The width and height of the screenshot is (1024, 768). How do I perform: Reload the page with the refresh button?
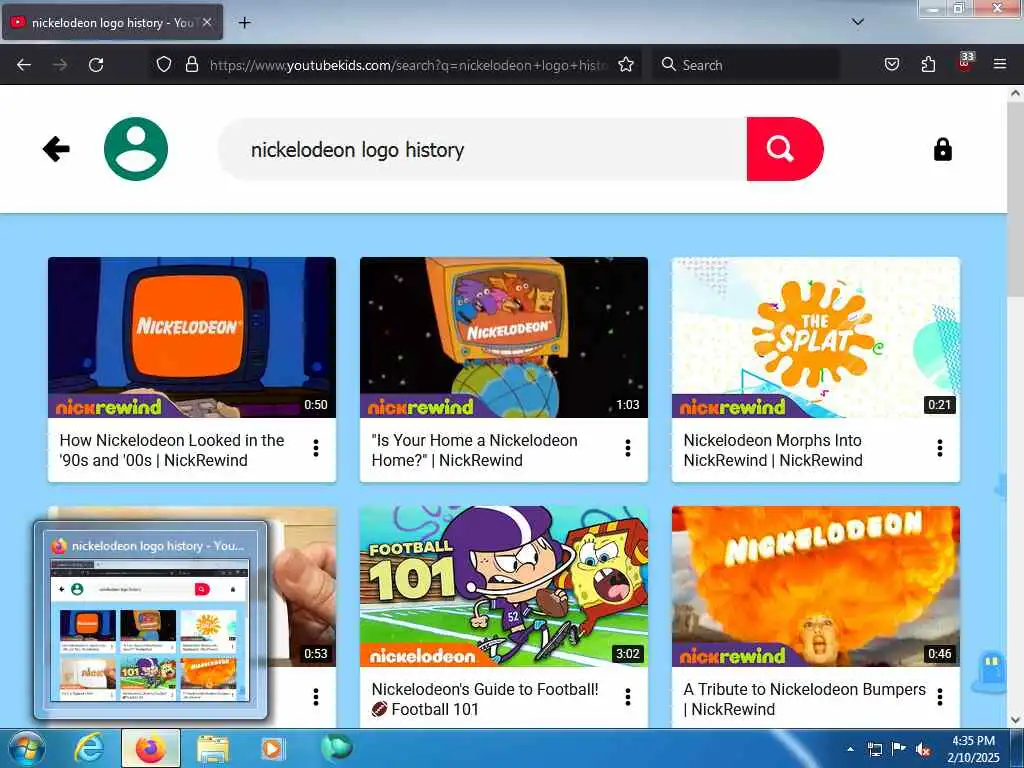click(96, 65)
